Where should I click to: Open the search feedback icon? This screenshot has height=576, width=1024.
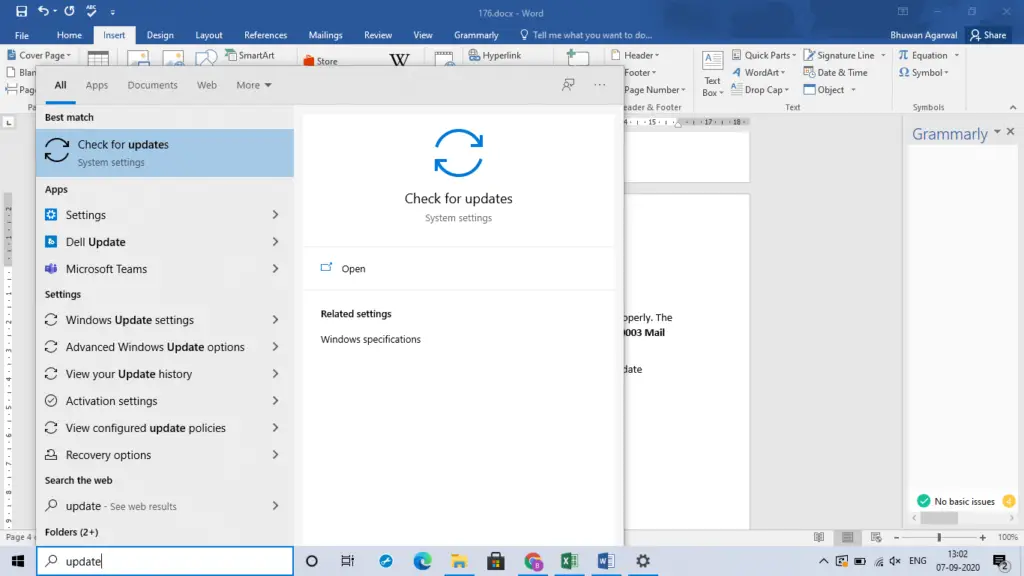[x=568, y=85]
